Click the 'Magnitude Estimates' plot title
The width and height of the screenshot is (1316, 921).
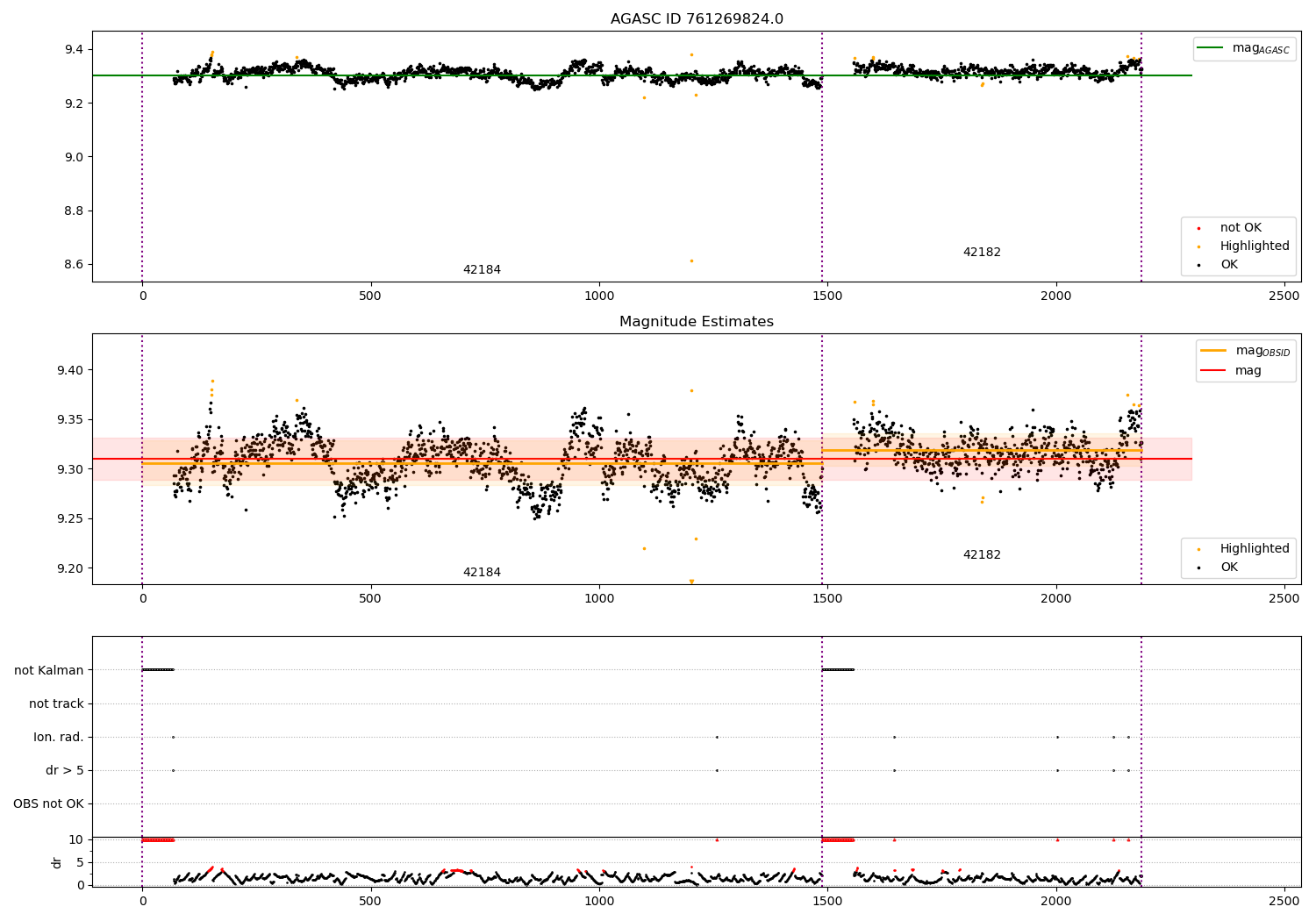click(697, 322)
